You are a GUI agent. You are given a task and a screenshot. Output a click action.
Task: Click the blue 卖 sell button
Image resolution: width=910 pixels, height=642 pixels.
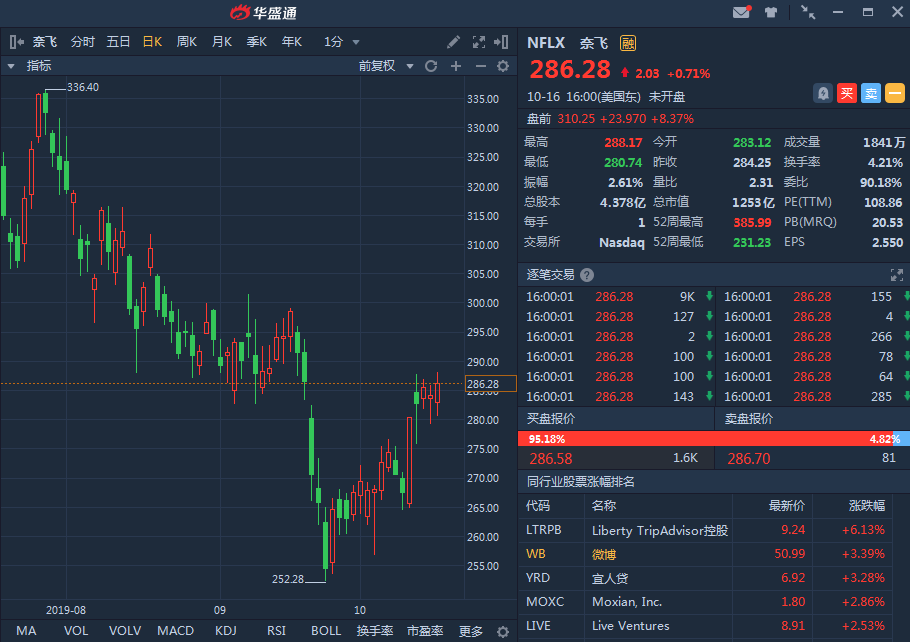tap(871, 93)
